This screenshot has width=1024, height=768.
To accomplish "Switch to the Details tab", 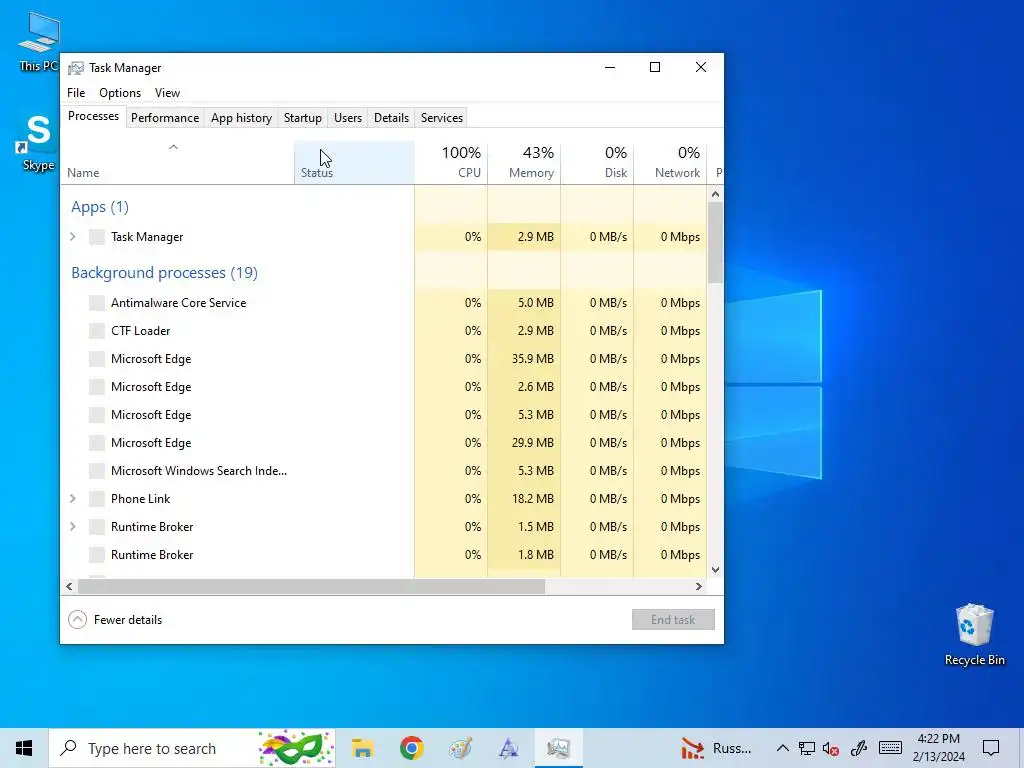I will 392,118.
